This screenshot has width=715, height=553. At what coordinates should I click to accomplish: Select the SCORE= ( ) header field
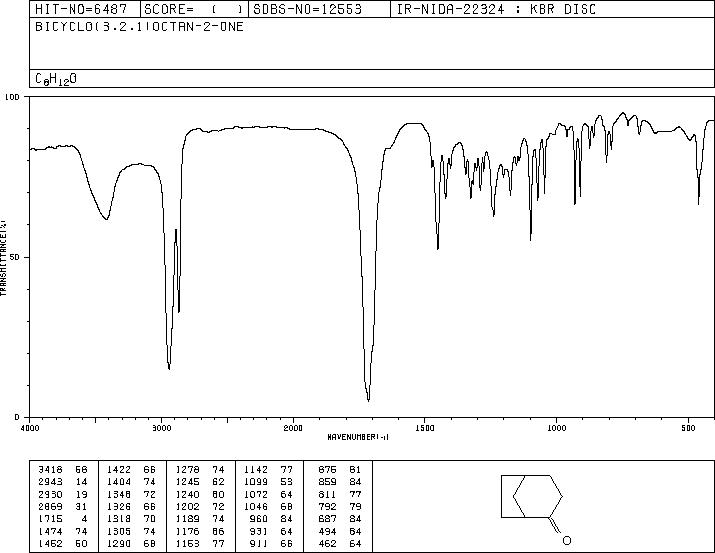[193, 9]
